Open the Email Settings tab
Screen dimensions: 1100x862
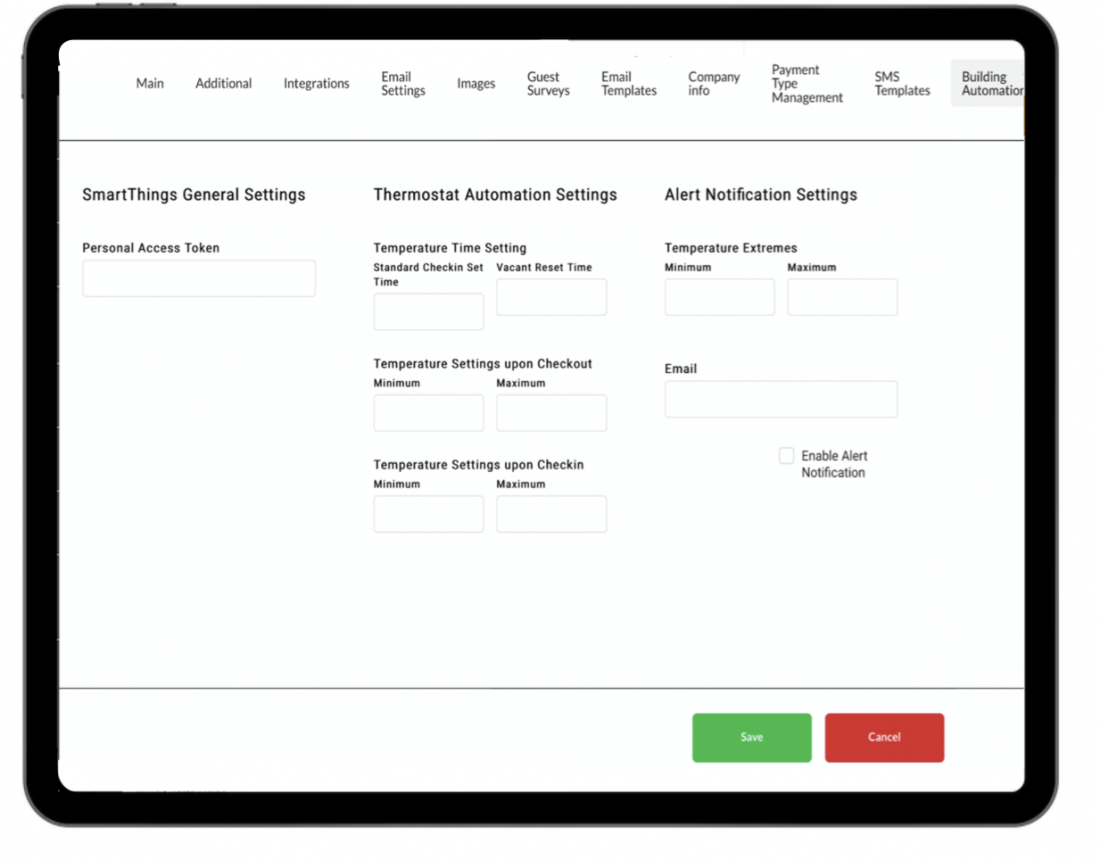click(x=403, y=84)
